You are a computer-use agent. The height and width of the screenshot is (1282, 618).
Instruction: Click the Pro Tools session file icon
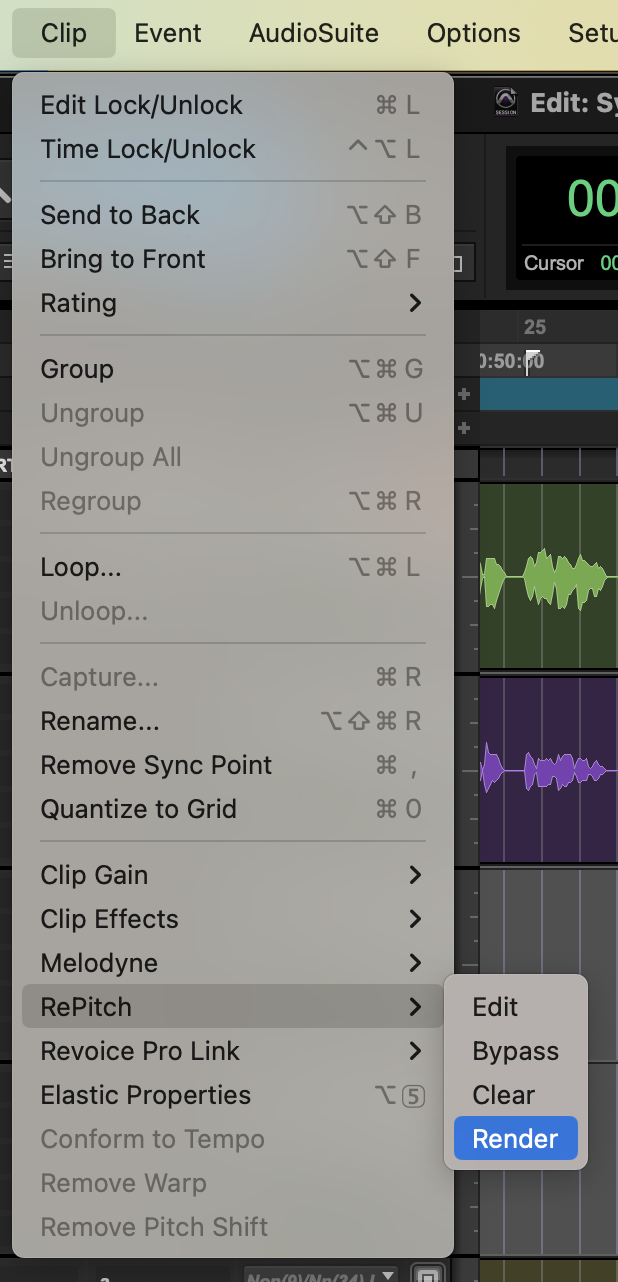pyautogui.click(x=505, y=103)
